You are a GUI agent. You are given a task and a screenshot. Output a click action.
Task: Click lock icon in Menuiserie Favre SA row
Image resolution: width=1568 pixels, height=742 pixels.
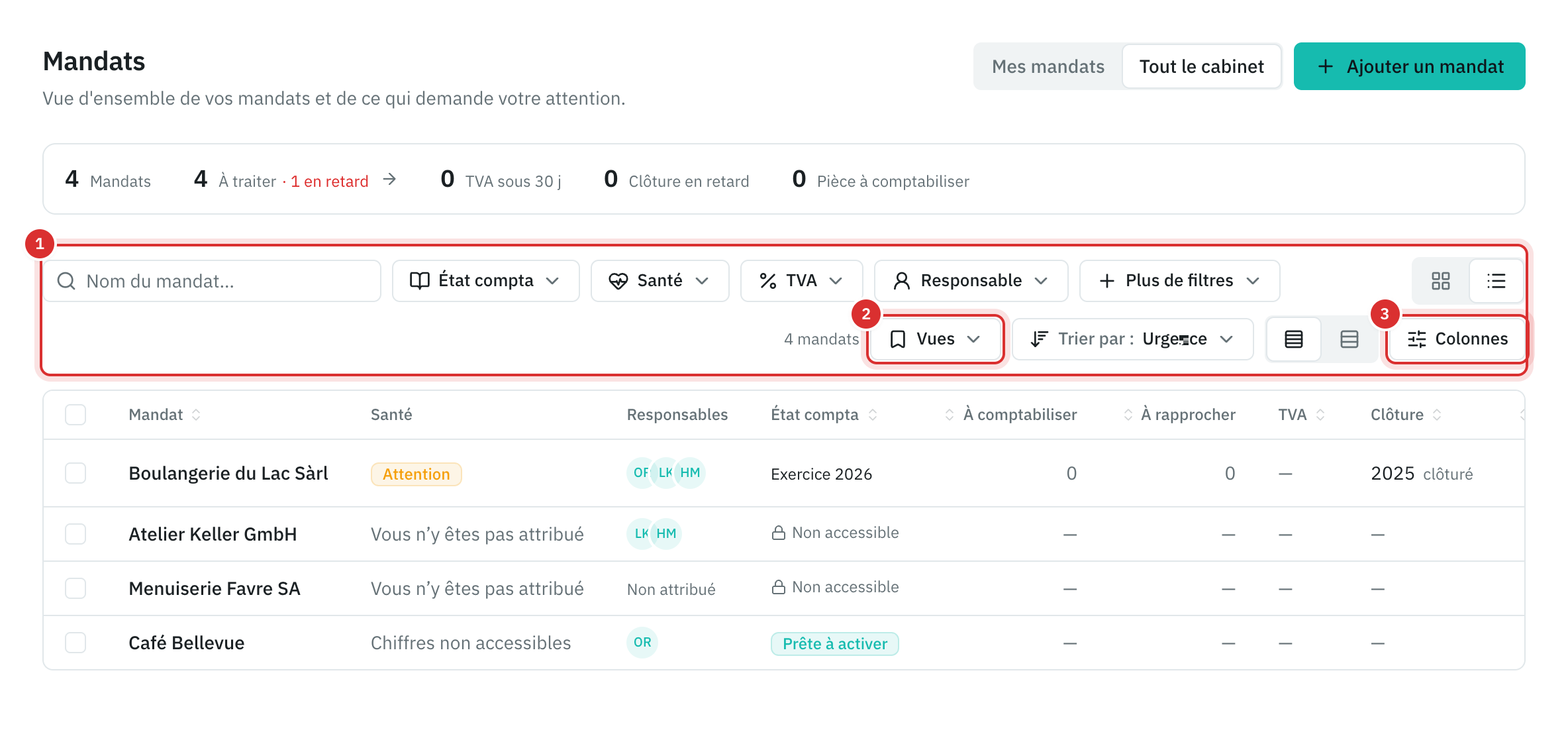779,587
